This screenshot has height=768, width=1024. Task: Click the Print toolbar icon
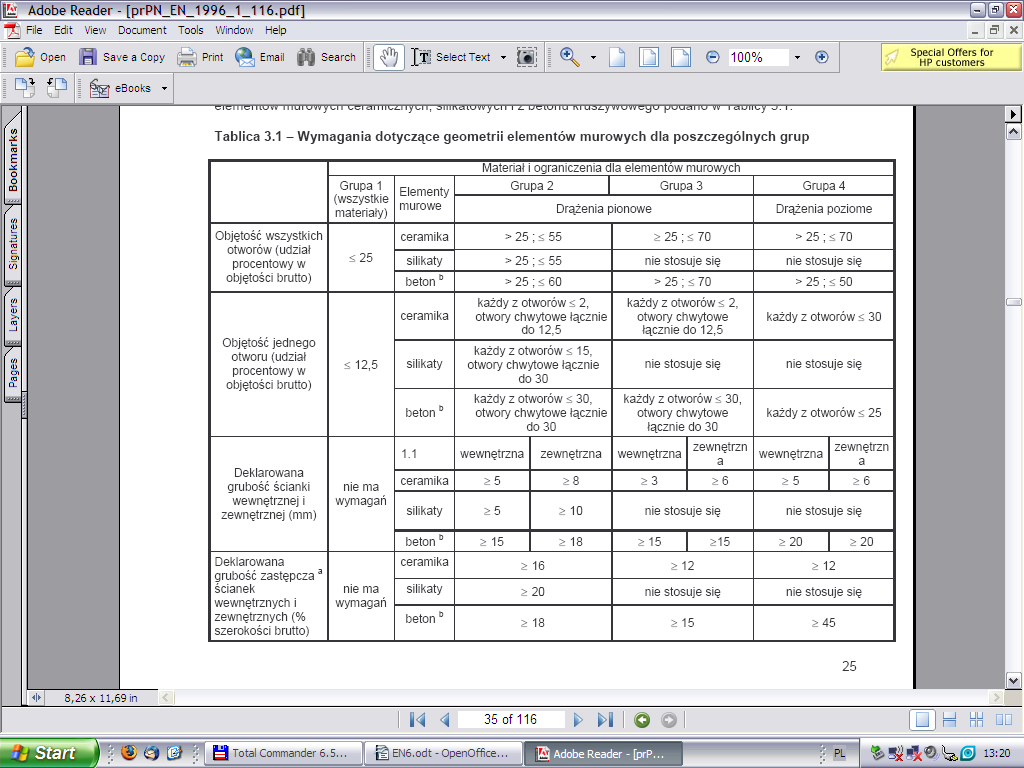click(x=187, y=57)
